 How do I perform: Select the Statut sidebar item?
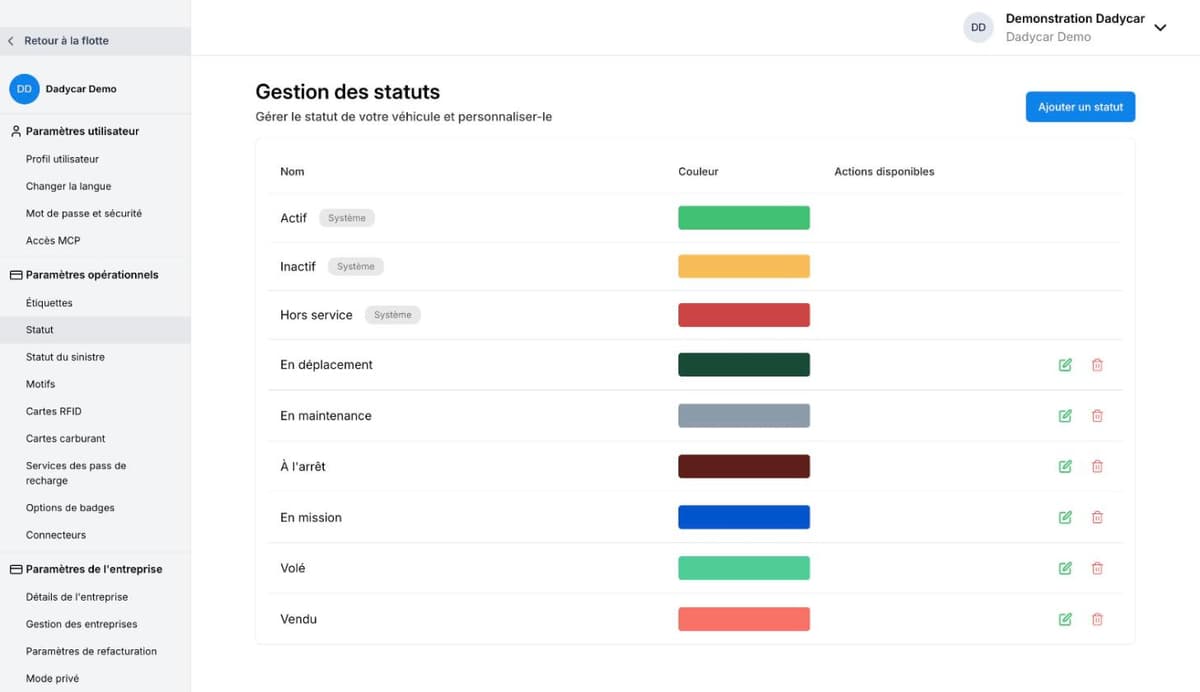click(x=95, y=330)
